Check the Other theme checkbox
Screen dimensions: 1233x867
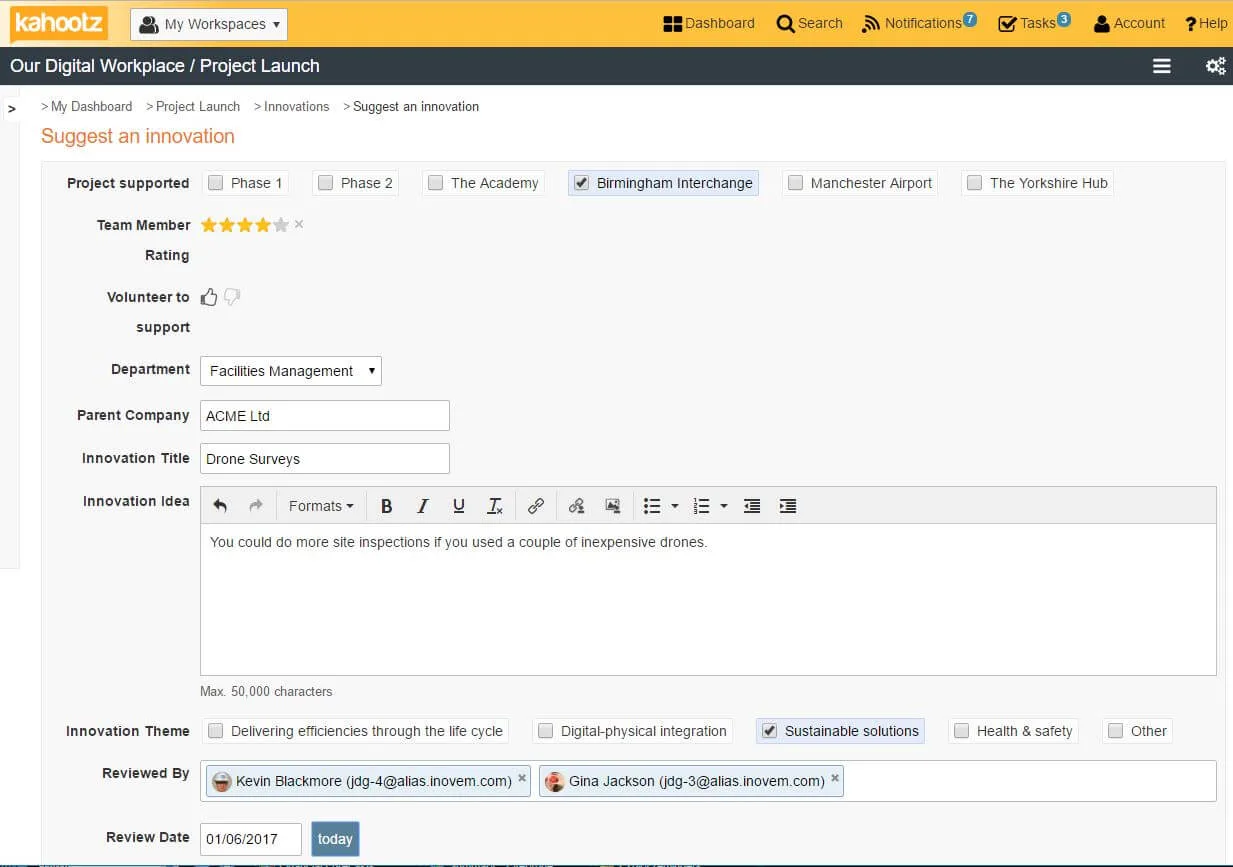click(1115, 731)
